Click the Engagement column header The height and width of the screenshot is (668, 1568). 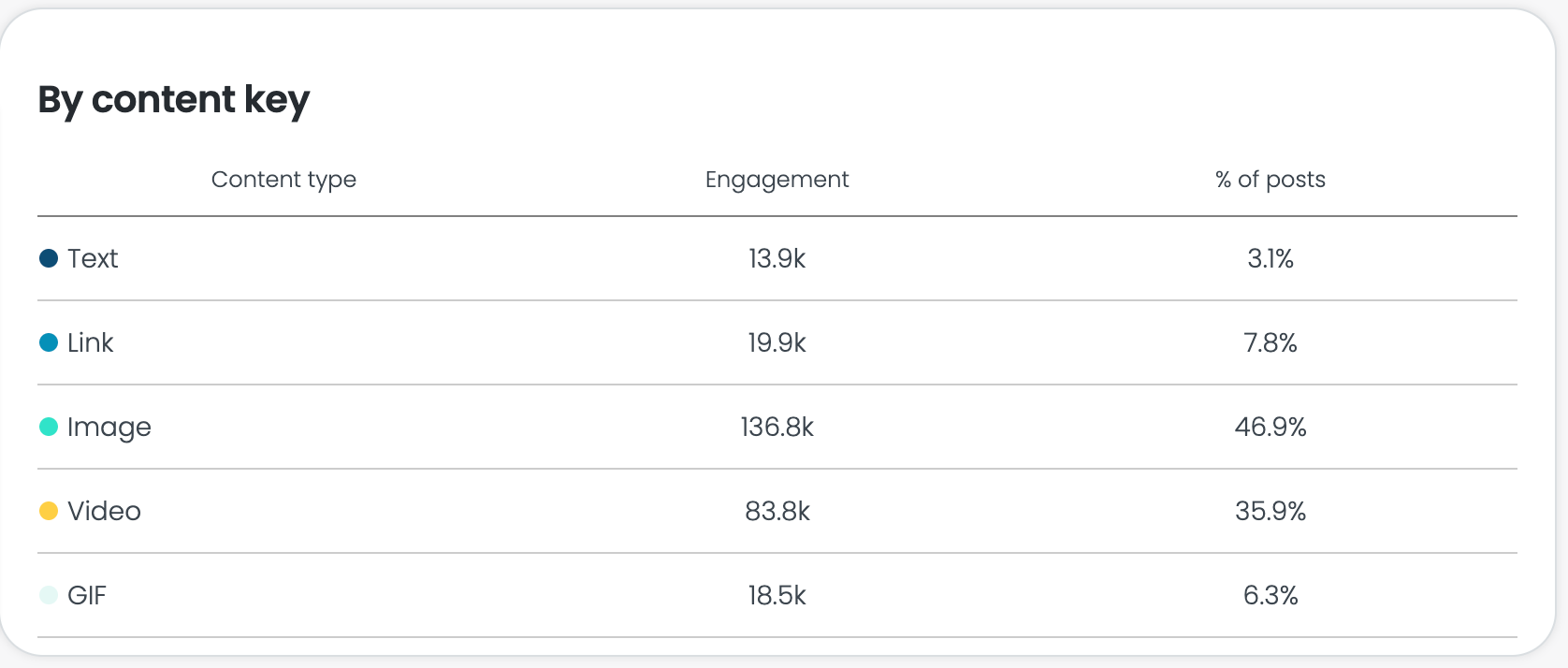click(x=777, y=180)
